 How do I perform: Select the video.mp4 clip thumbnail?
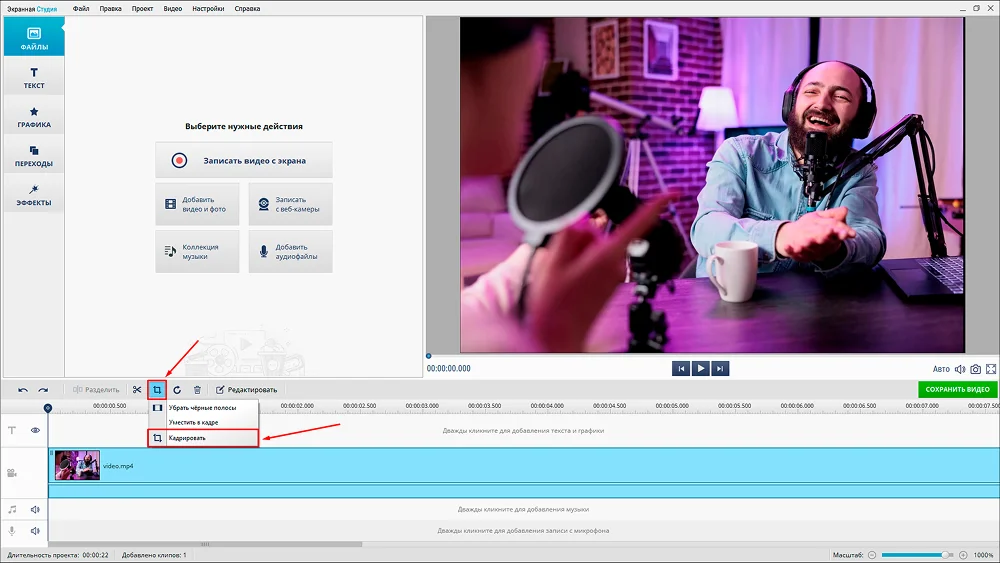77,465
